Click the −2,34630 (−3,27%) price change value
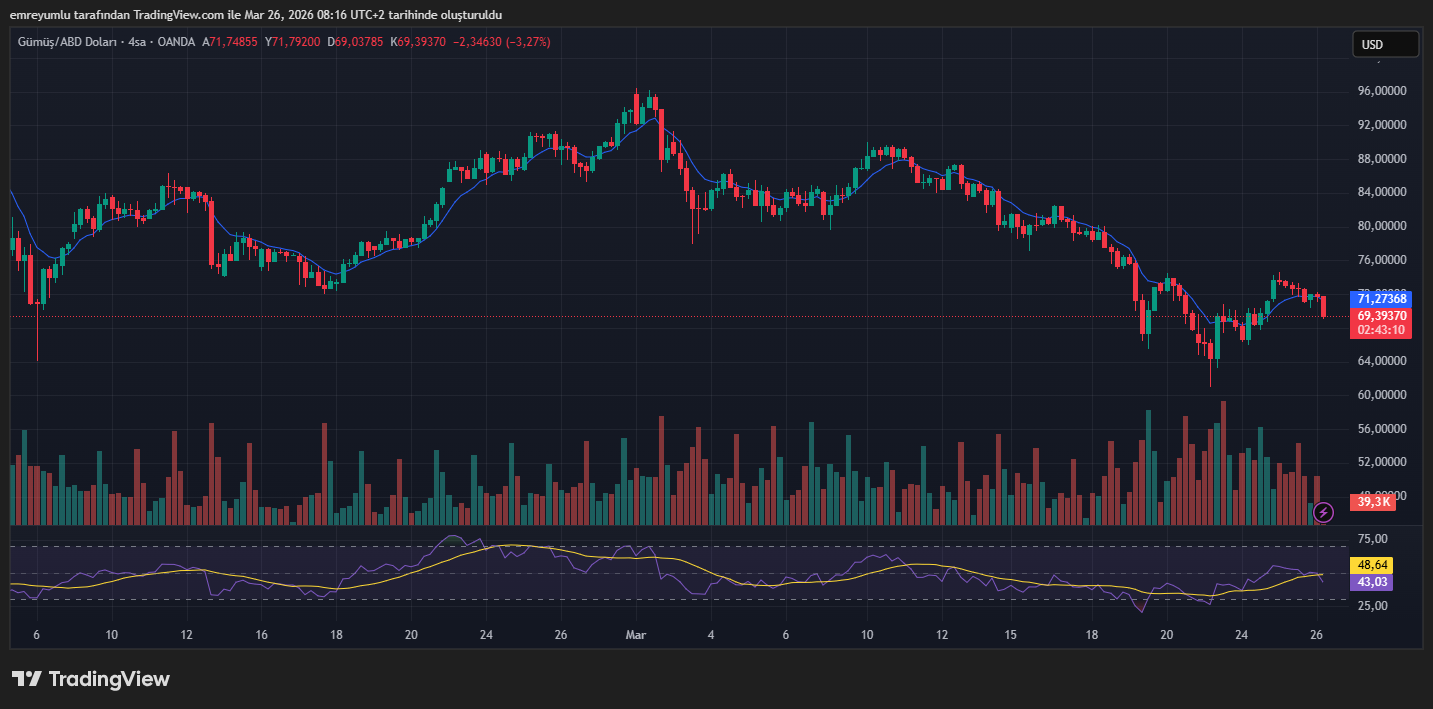Viewport: 1433px width, 709px height. click(x=501, y=42)
